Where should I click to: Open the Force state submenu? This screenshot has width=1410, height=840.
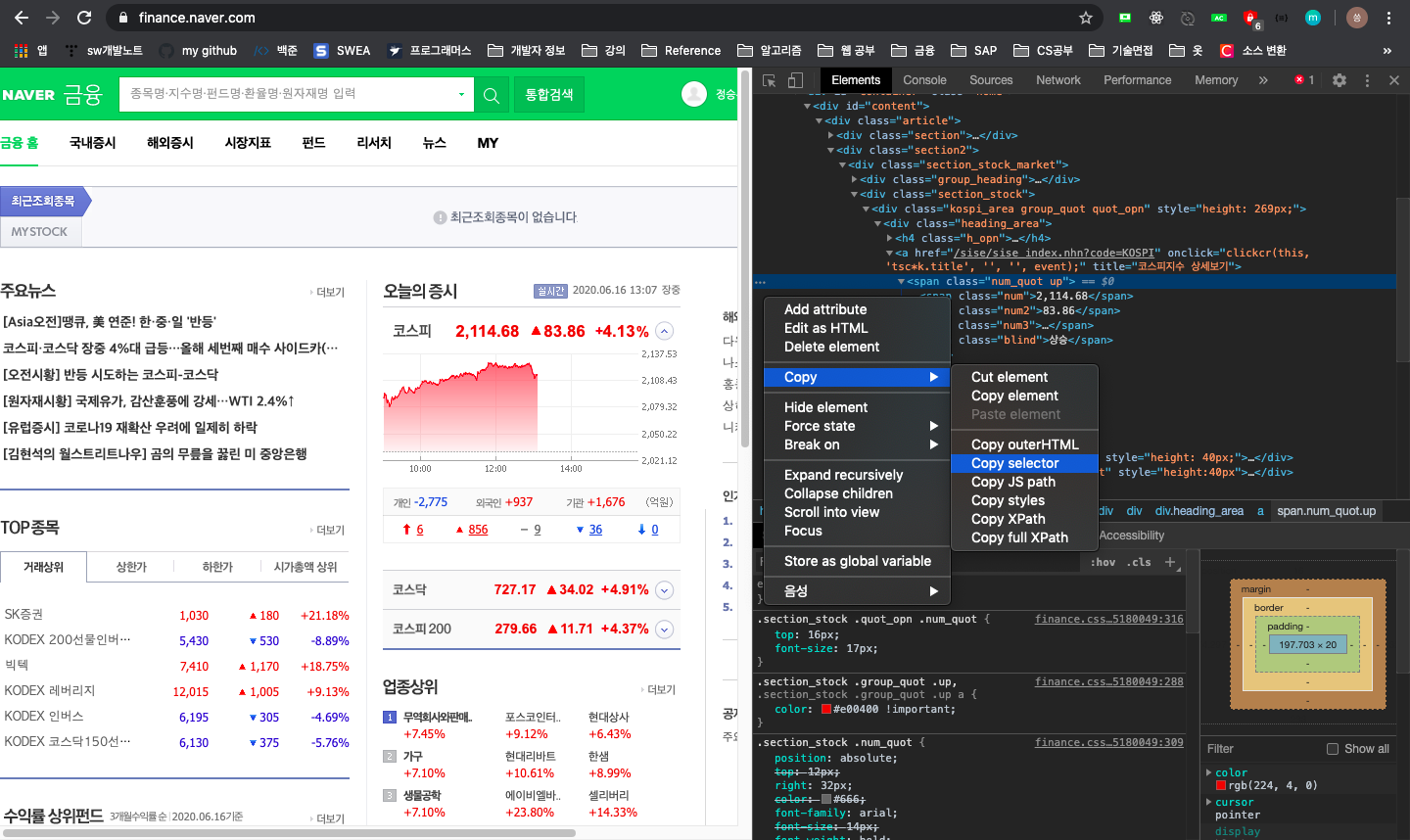[x=857, y=426]
